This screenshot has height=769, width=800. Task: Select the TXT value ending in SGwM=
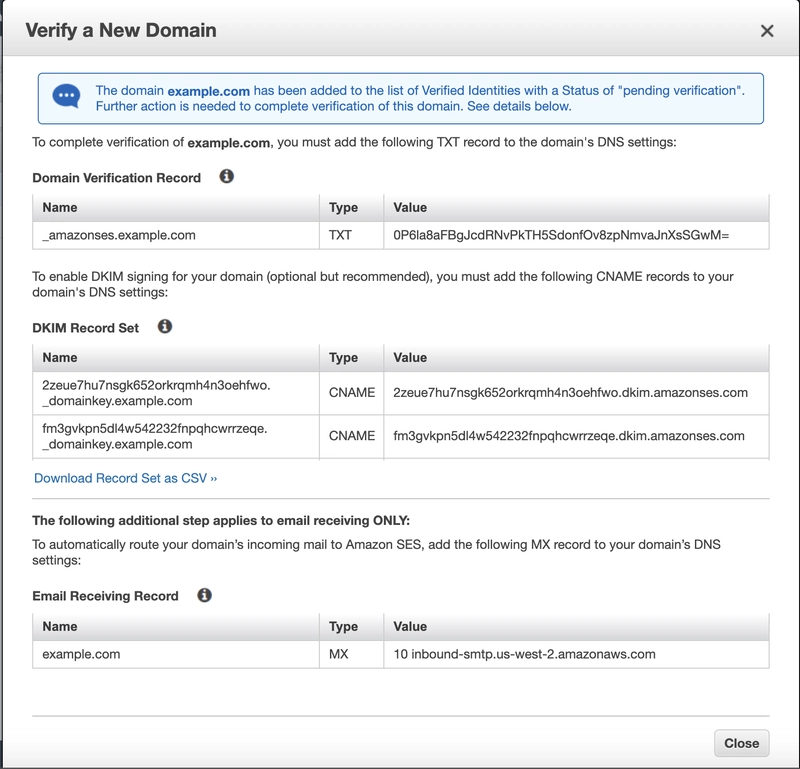[577, 235]
